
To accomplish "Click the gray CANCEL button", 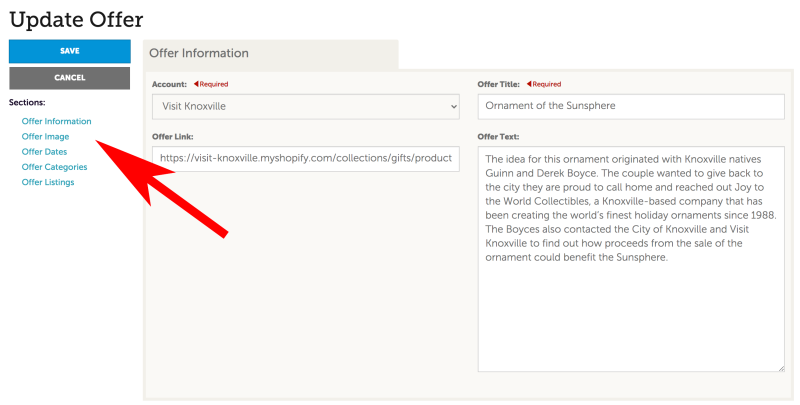I will [x=70, y=78].
